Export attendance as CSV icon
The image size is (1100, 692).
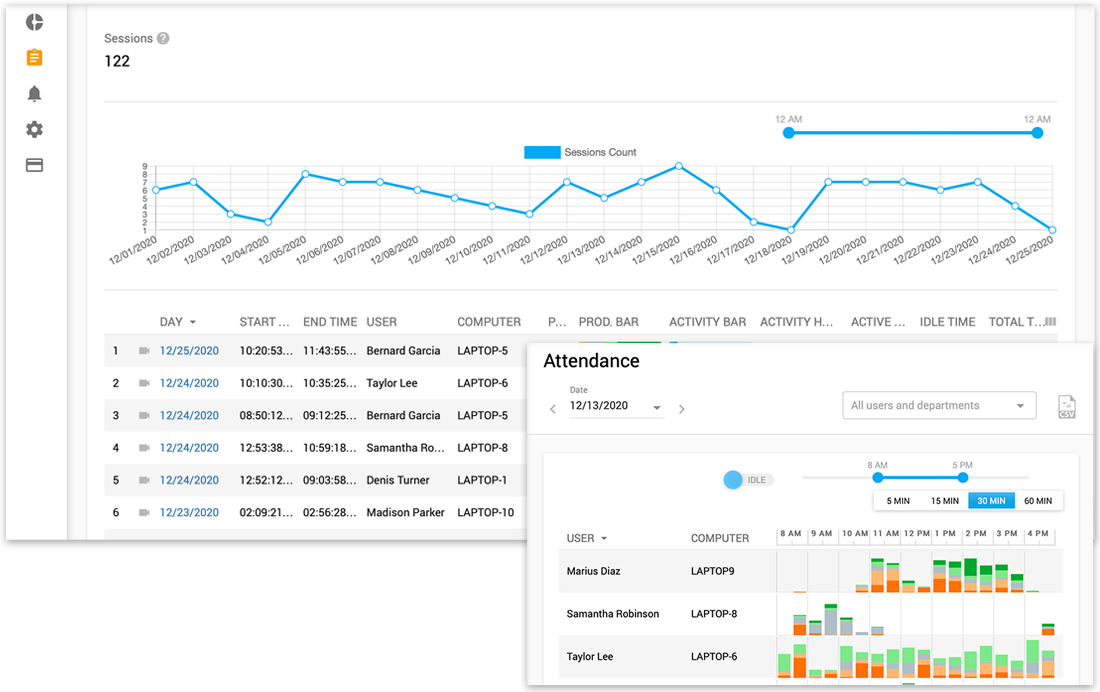coord(1066,406)
